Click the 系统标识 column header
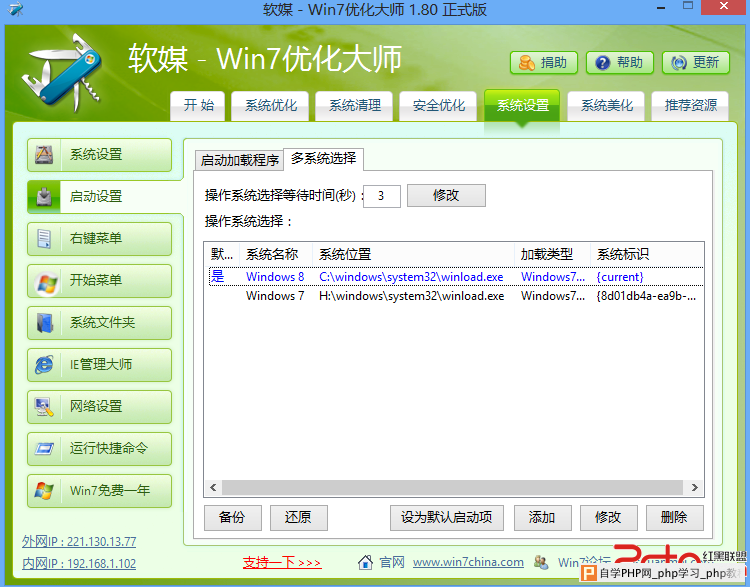The image size is (750, 587). click(647, 255)
